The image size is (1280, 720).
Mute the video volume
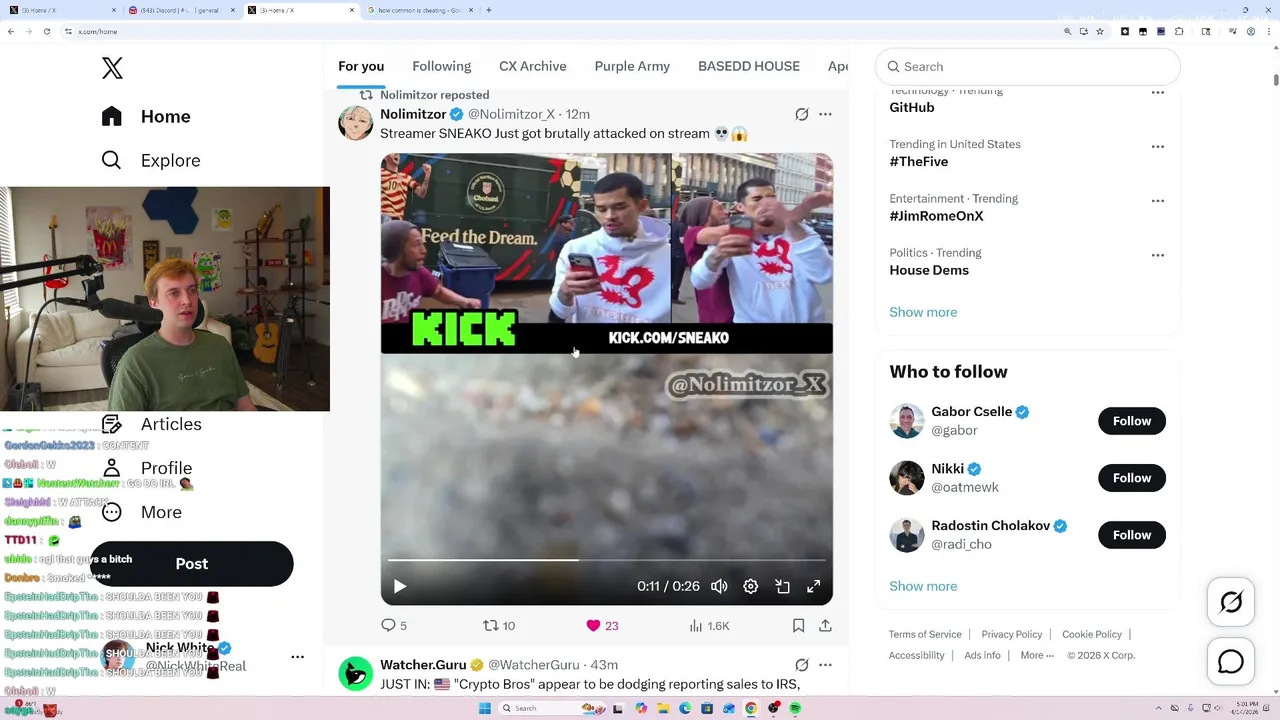pos(719,586)
